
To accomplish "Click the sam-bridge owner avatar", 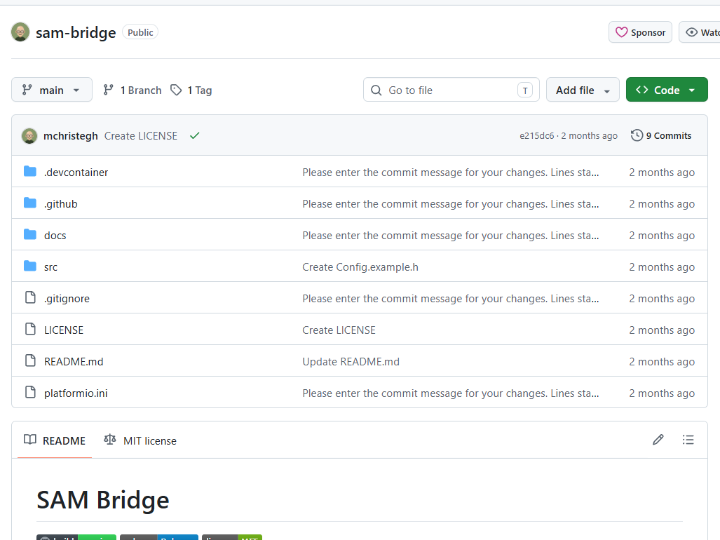I will pyautogui.click(x=20, y=32).
